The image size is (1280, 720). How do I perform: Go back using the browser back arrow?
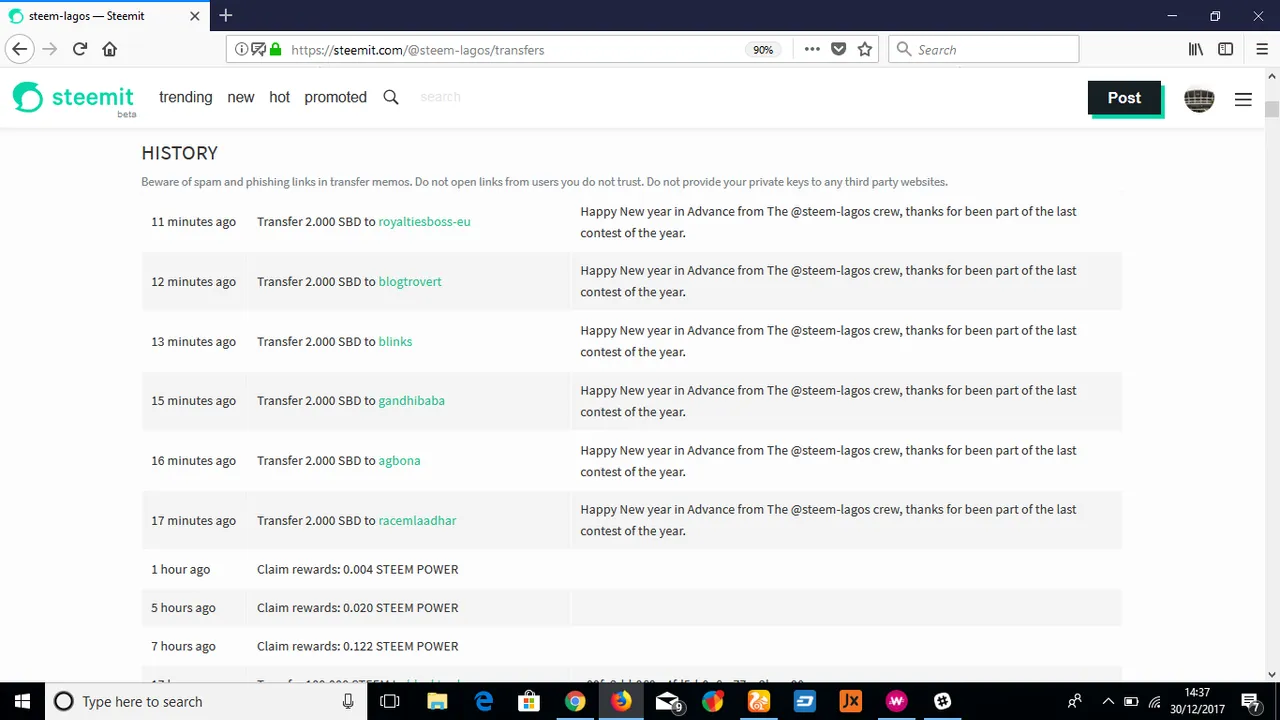[x=20, y=49]
